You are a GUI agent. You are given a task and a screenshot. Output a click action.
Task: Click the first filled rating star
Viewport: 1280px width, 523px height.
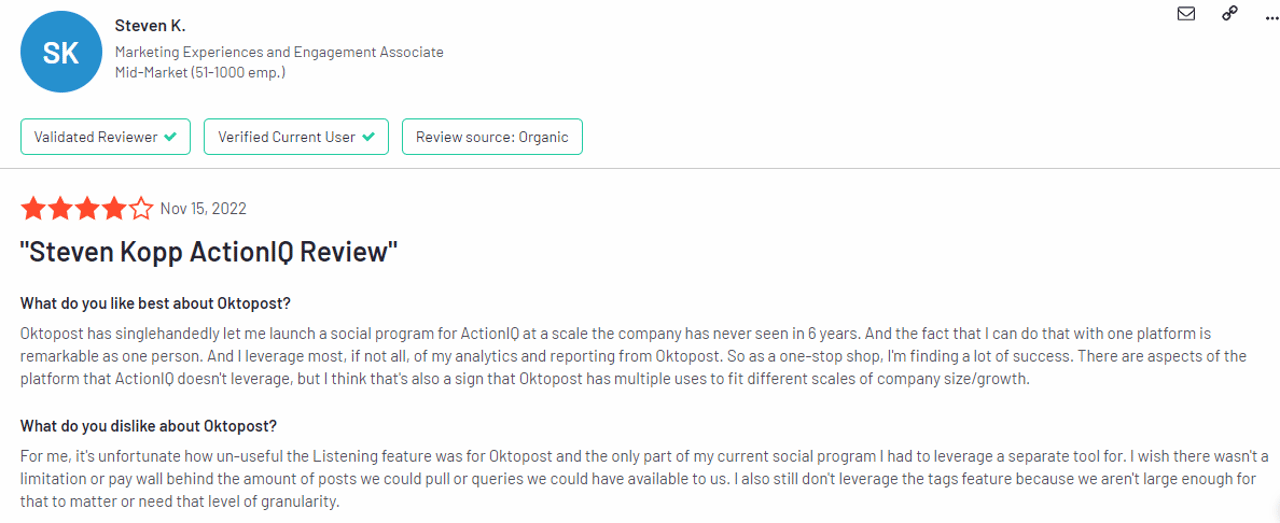pyautogui.click(x=33, y=209)
